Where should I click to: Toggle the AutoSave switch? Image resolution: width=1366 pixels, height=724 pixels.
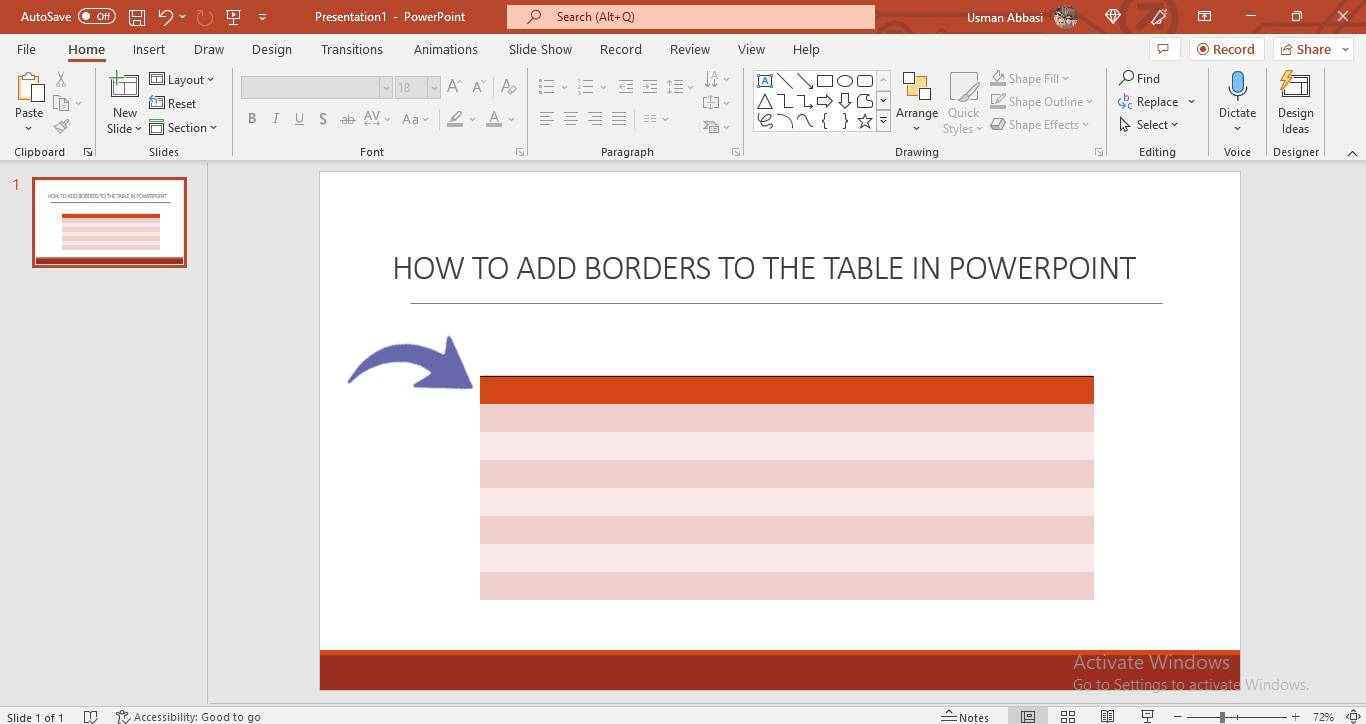(x=97, y=17)
